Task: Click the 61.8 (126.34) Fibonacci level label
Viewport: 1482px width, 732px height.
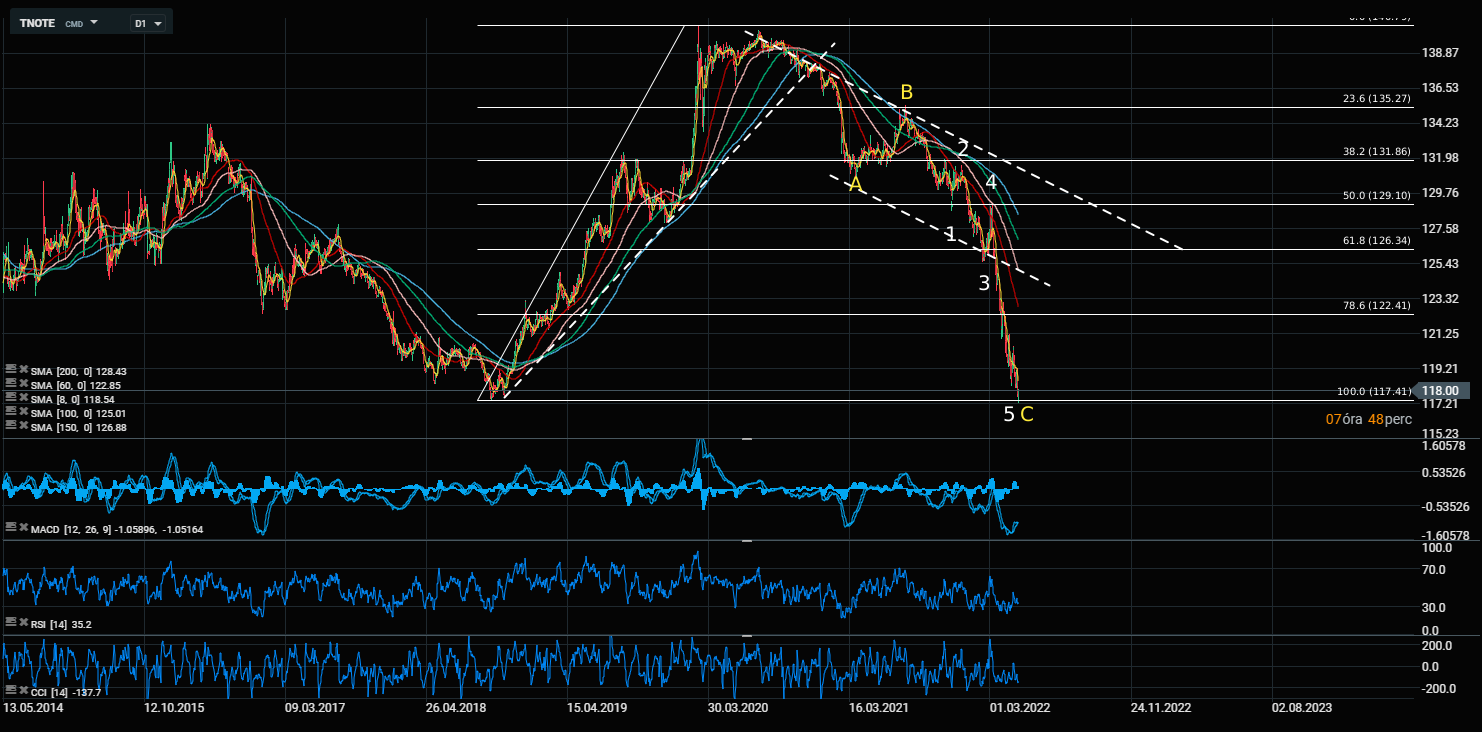Action: pos(1375,240)
